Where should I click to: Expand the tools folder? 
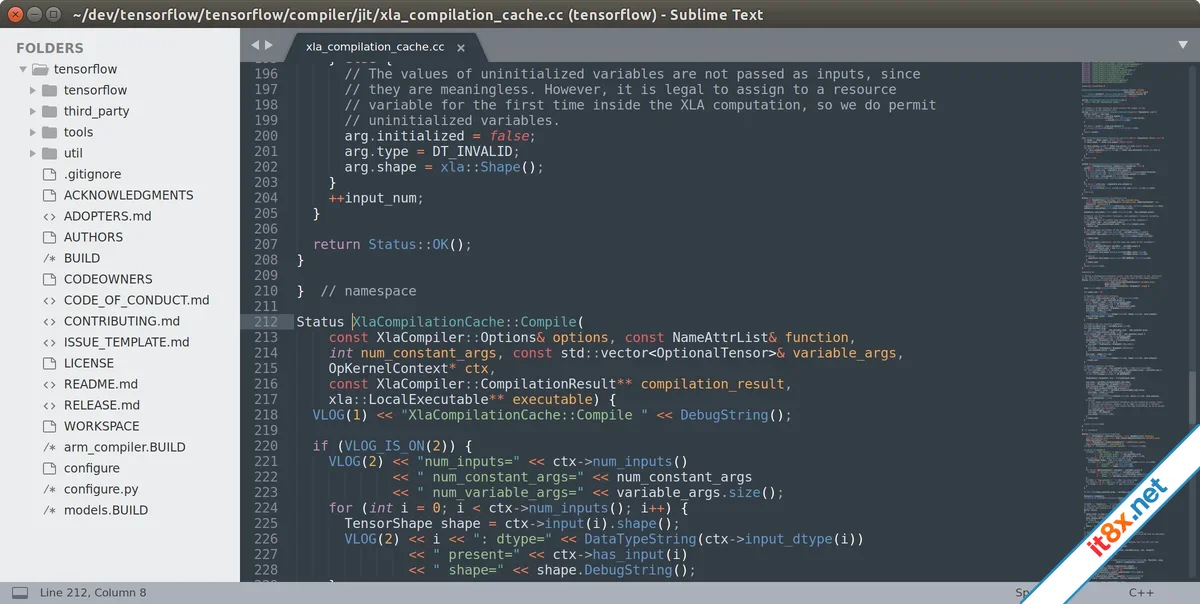click(x=33, y=132)
